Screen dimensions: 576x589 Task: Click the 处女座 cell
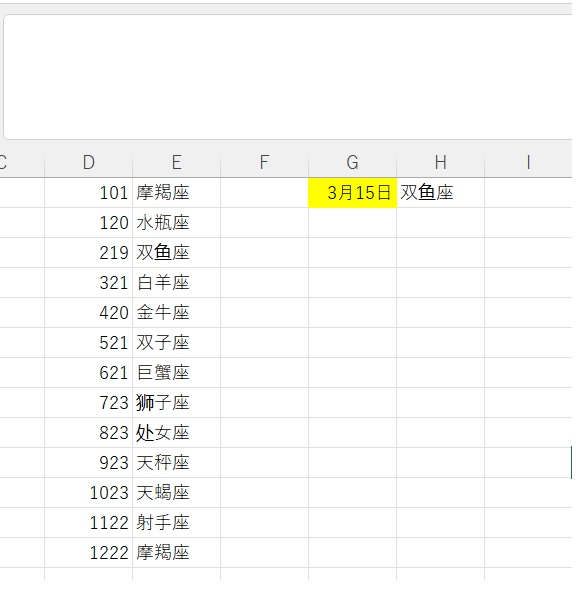pos(177,433)
